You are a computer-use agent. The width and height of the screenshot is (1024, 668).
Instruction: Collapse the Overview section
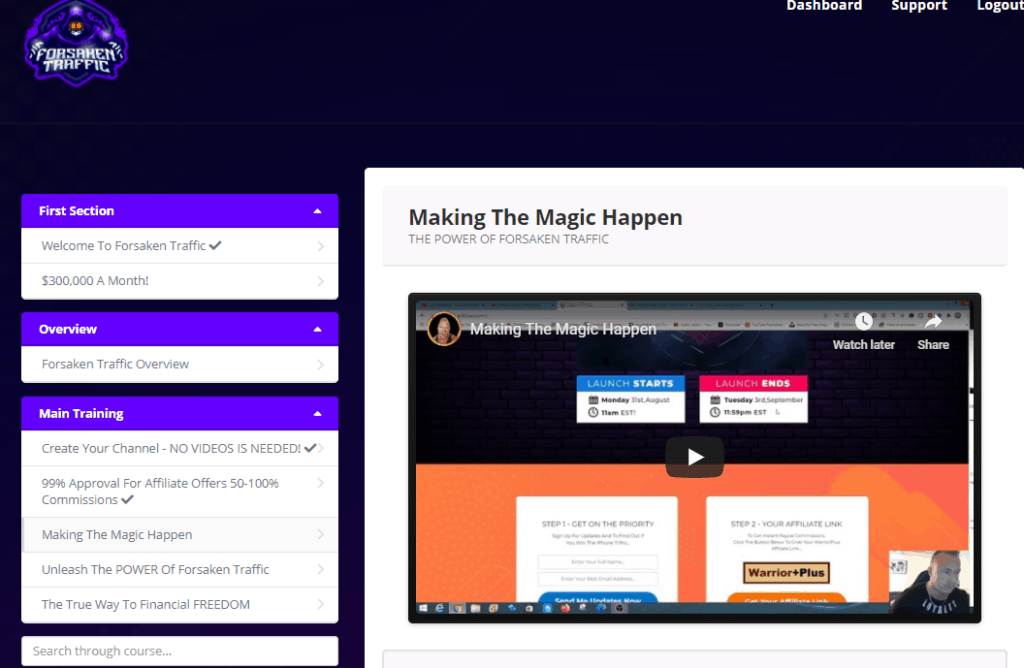click(x=317, y=329)
